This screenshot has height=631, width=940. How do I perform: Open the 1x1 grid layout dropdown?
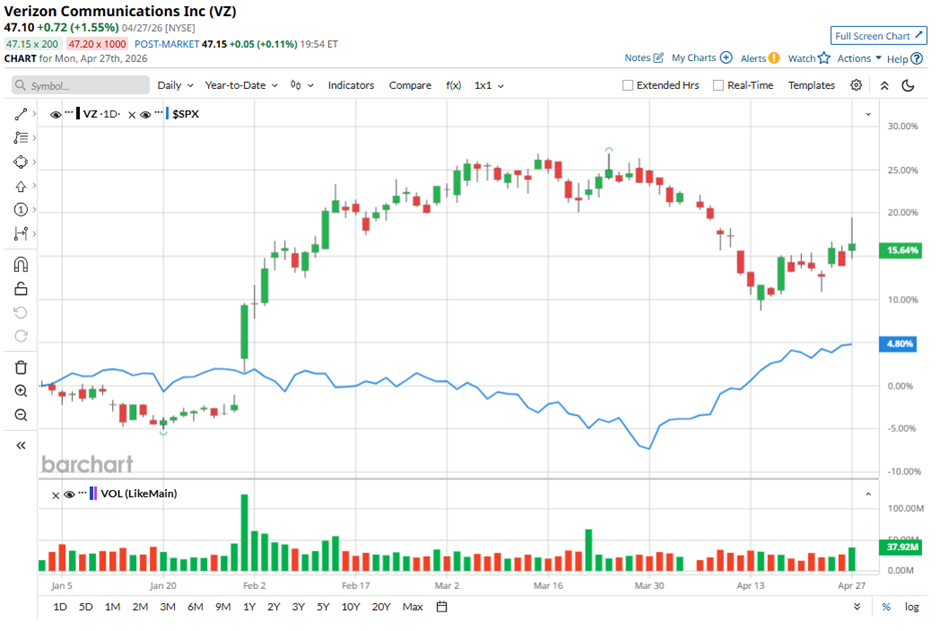pos(489,86)
